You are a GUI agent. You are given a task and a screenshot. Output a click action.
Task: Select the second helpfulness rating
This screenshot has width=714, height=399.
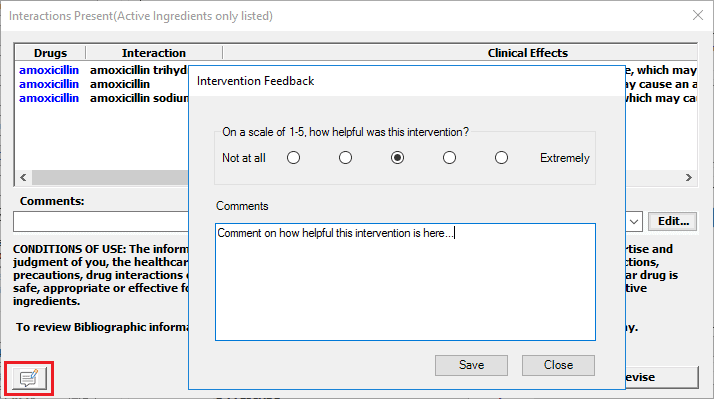(x=345, y=158)
